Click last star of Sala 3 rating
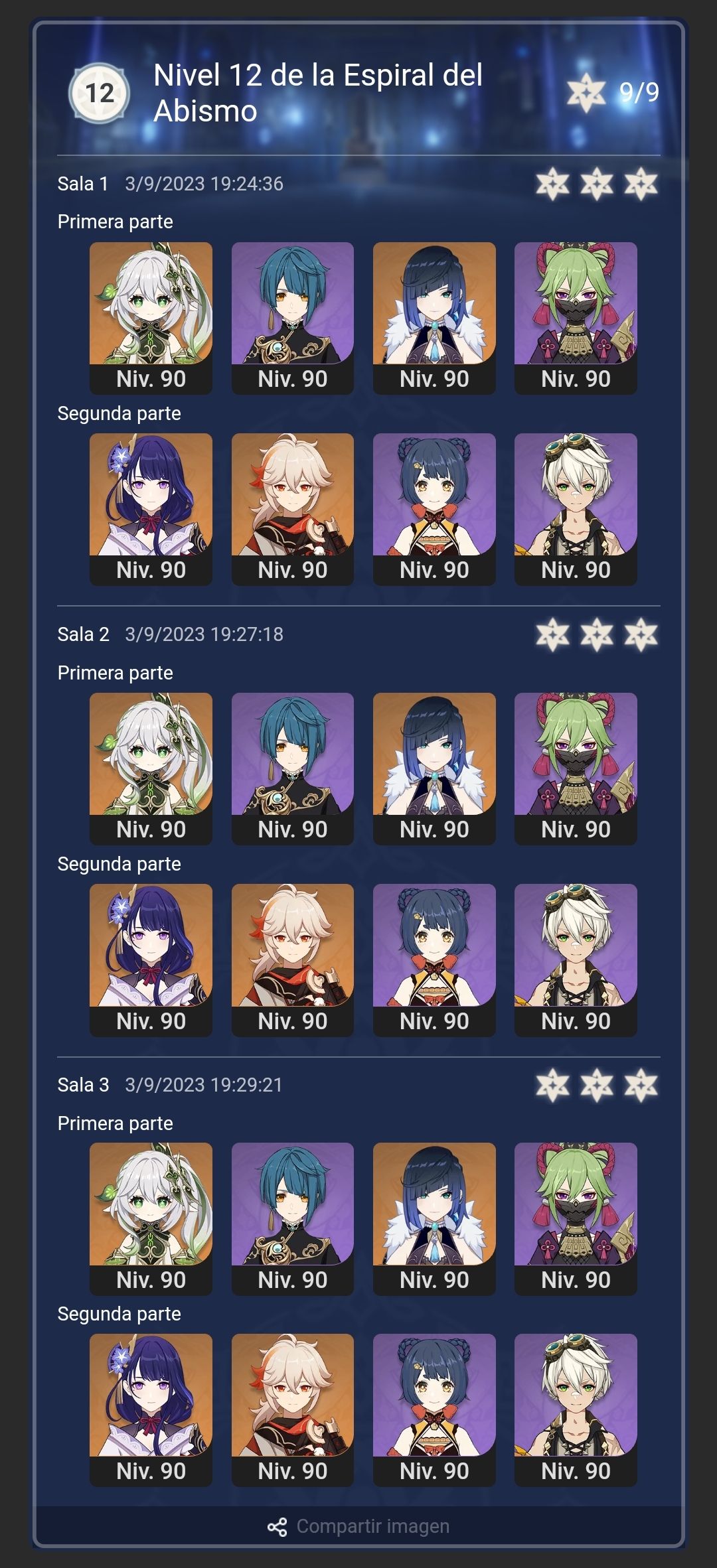Viewport: 717px width, 1568px height. (641, 1085)
